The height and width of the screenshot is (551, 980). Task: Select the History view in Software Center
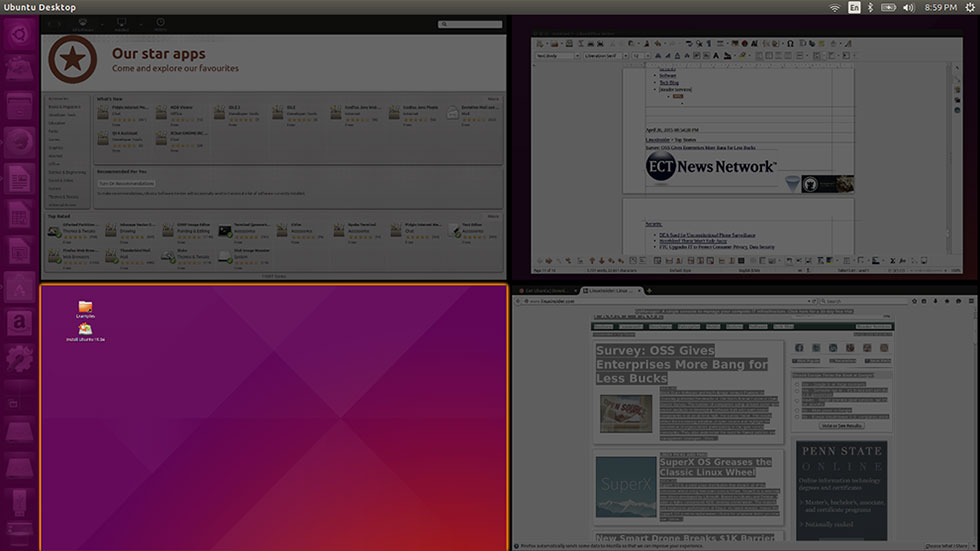[x=161, y=24]
